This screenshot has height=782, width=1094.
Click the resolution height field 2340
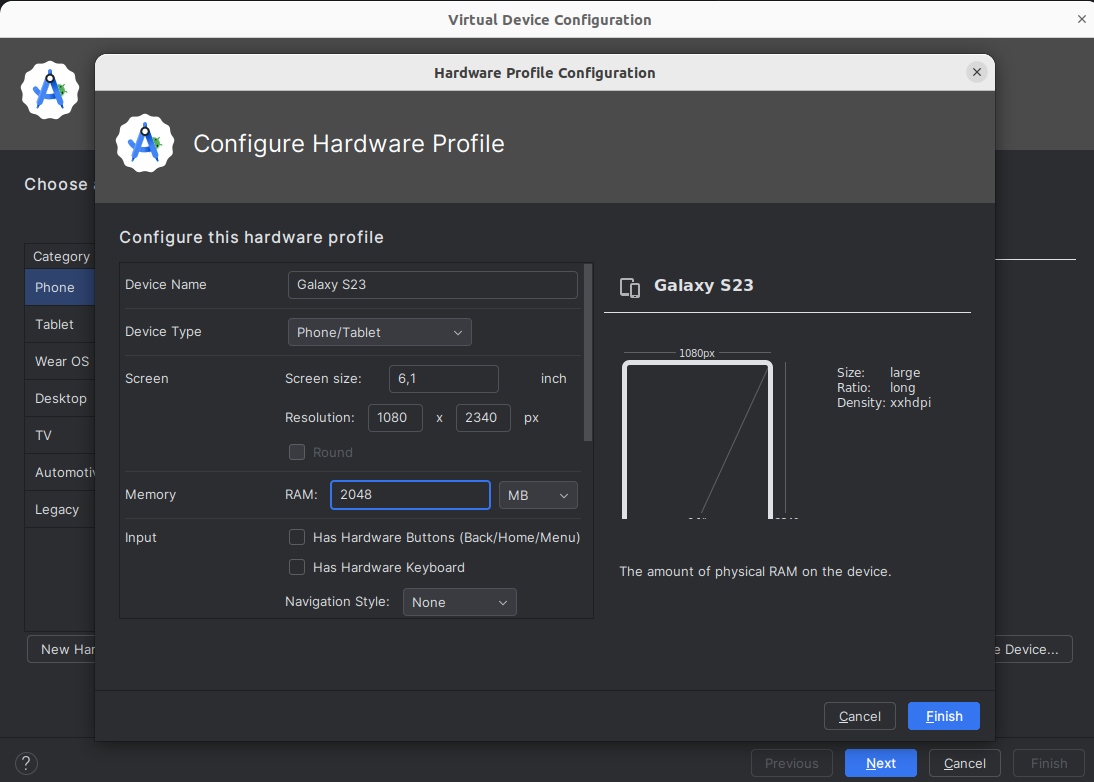[483, 418]
